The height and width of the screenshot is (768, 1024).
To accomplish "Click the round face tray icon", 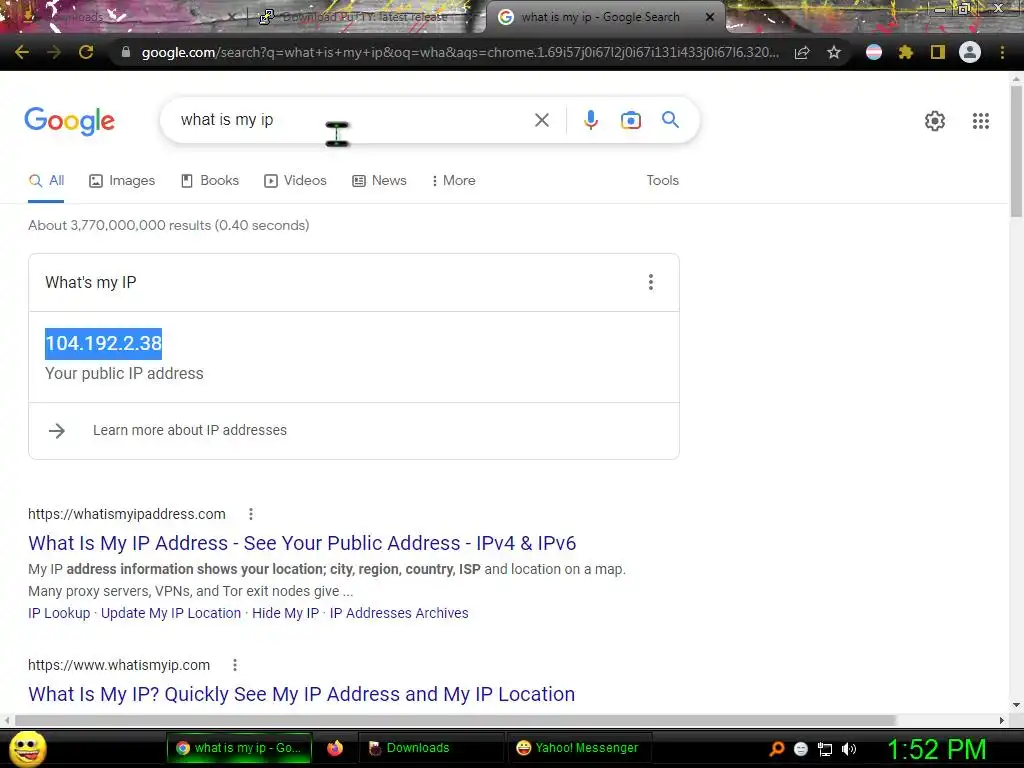I will coord(801,749).
